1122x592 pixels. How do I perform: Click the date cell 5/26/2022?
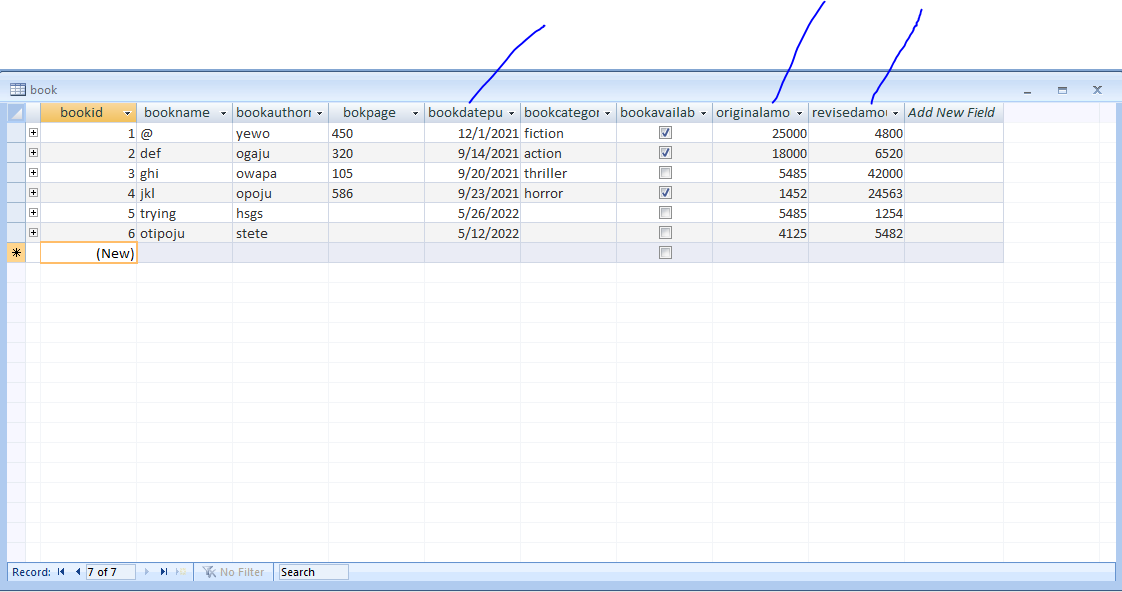[x=472, y=213]
